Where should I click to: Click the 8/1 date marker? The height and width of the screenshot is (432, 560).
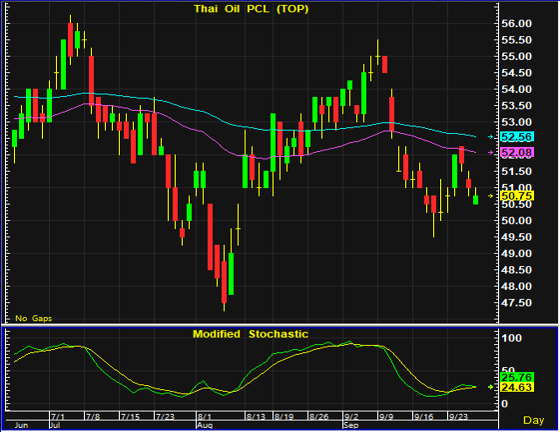click(x=205, y=417)
